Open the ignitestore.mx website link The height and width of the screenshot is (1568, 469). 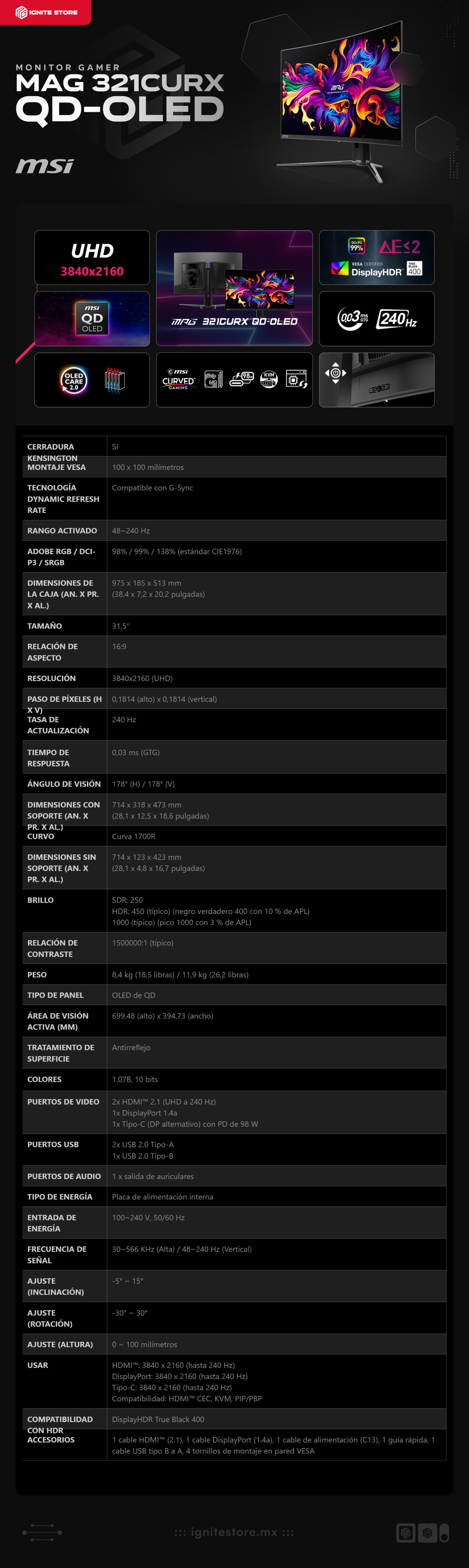234,1532
